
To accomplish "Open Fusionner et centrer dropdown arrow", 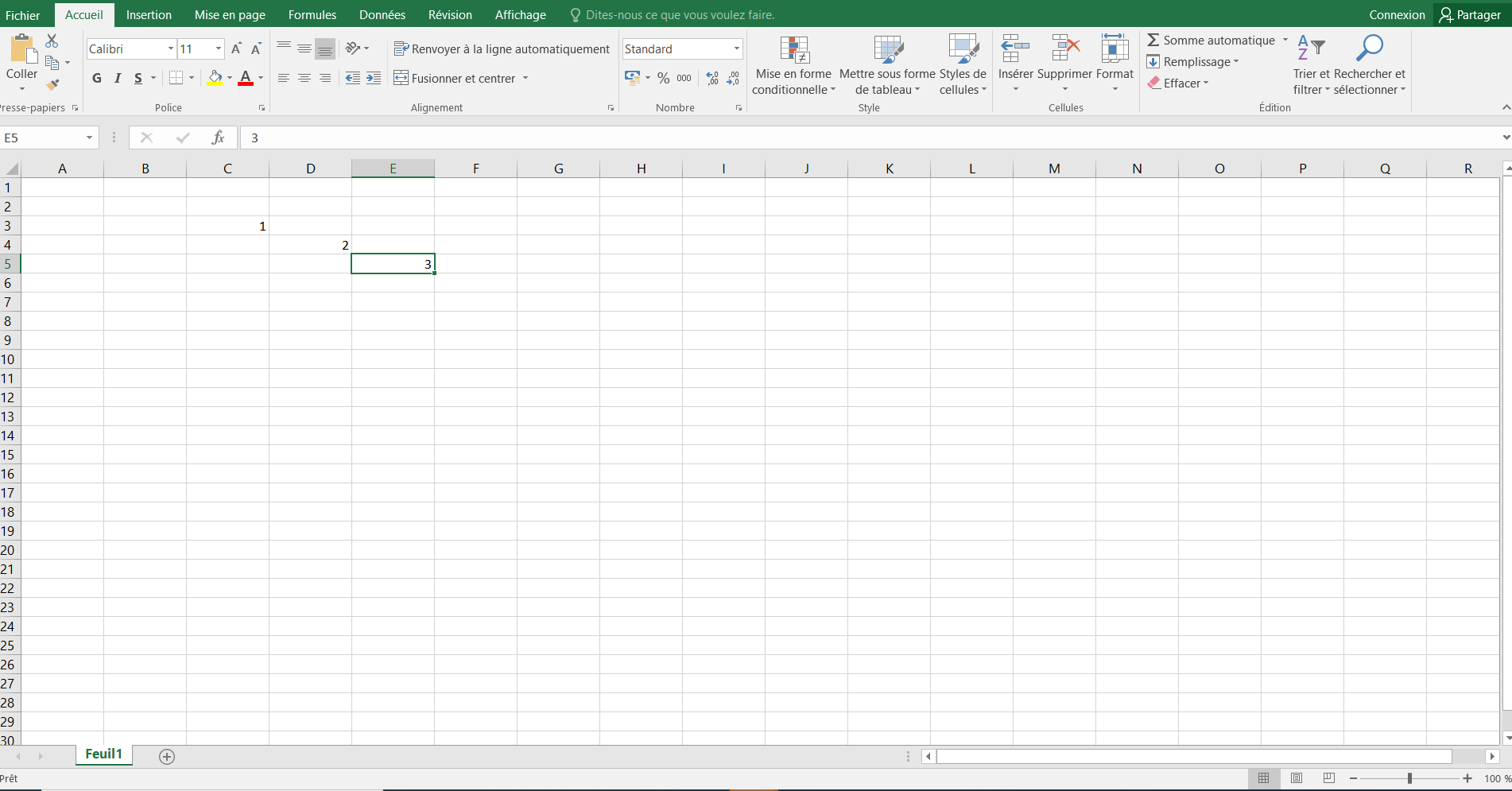I will 525,78.
